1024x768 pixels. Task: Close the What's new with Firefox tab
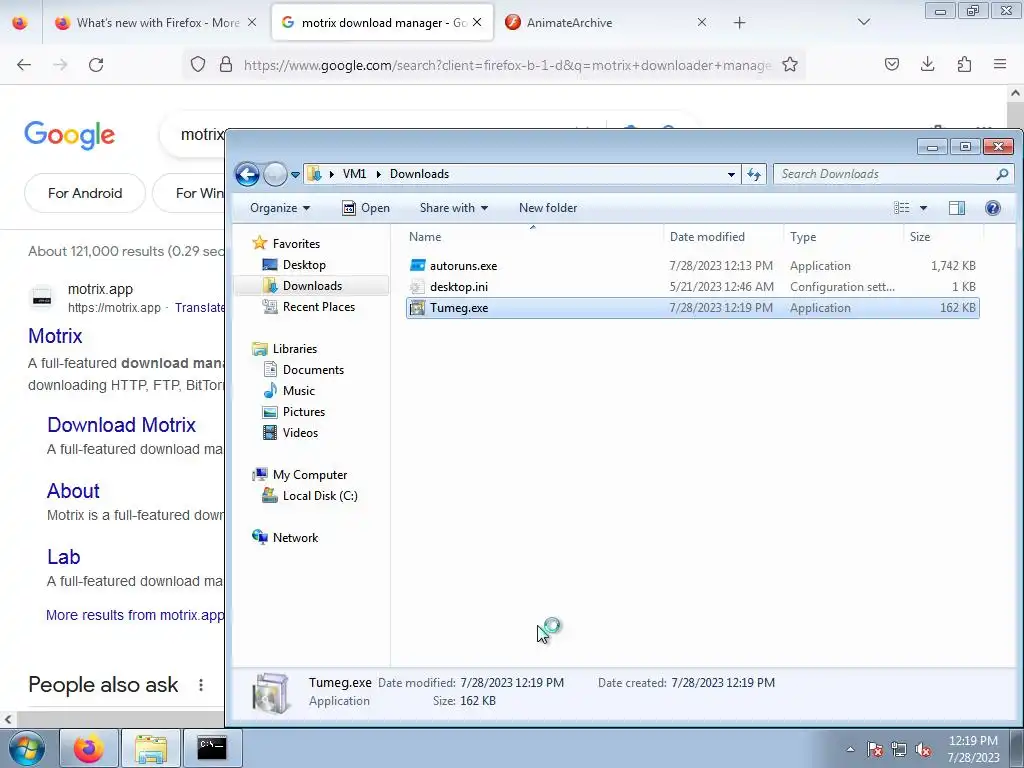click(251, 22)
